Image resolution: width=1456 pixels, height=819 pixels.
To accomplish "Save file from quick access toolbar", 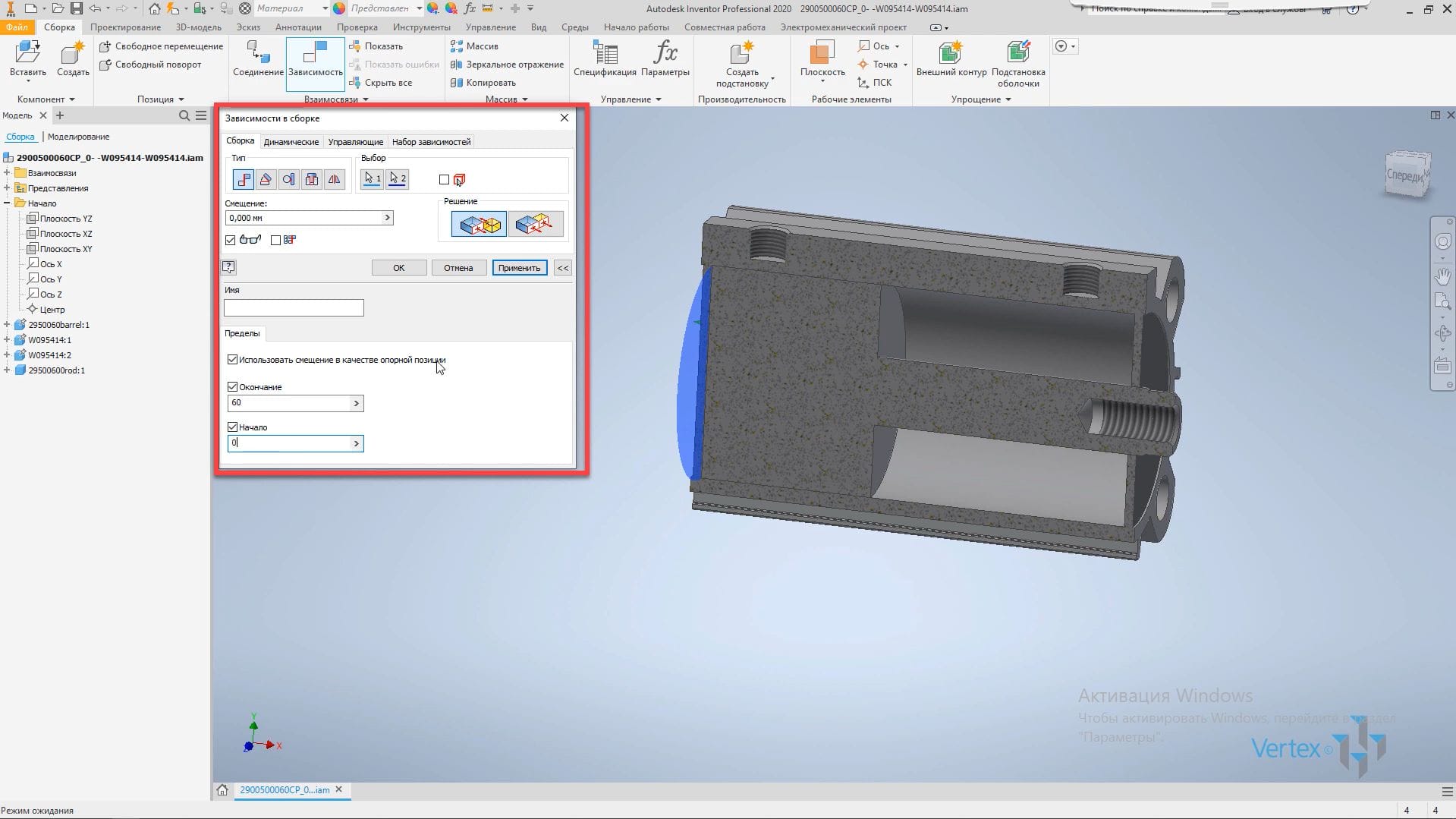I will 77,8.
